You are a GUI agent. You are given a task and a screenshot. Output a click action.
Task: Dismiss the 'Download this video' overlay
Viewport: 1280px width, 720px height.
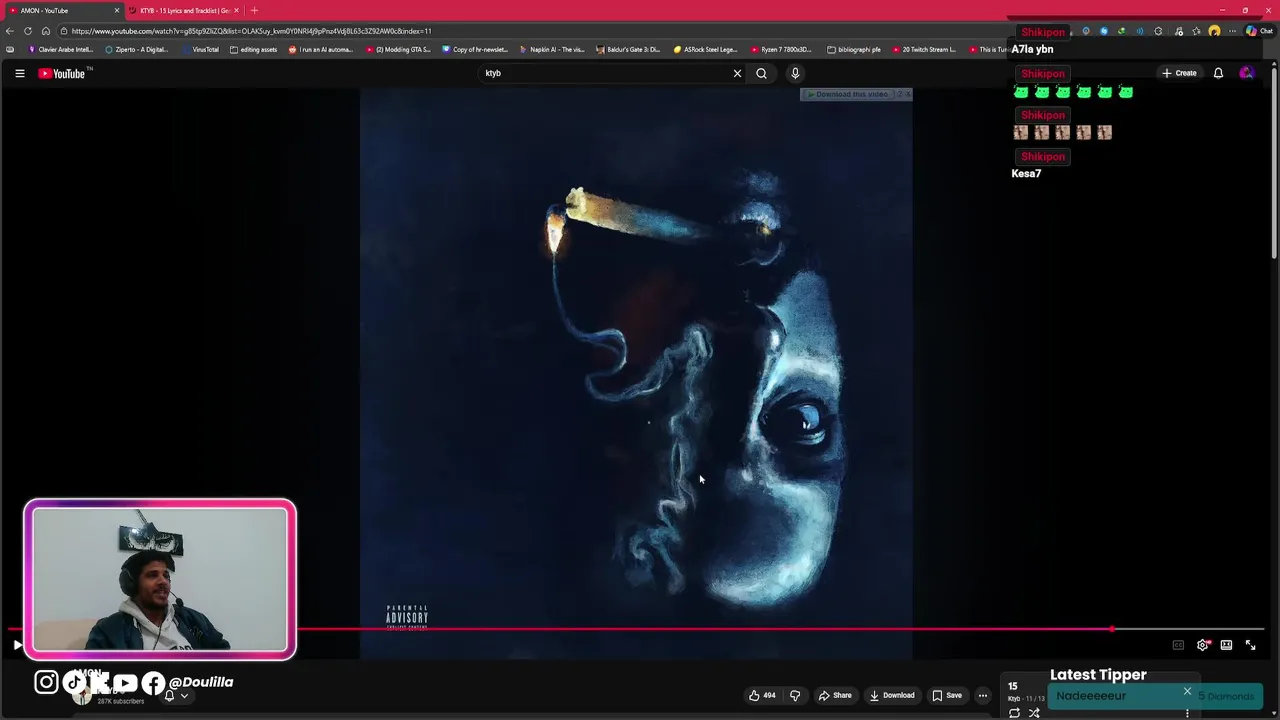(907, 94)
